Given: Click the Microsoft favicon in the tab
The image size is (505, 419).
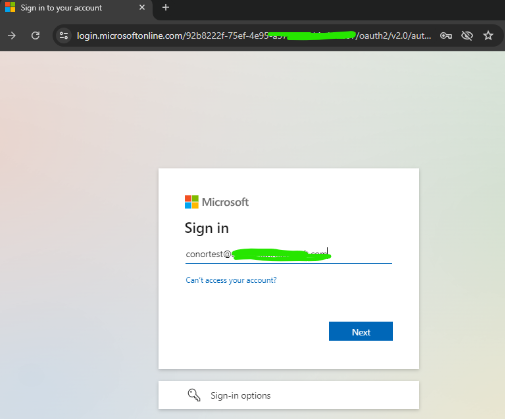Looking at the screenshot, I should [x=10, y=7].
